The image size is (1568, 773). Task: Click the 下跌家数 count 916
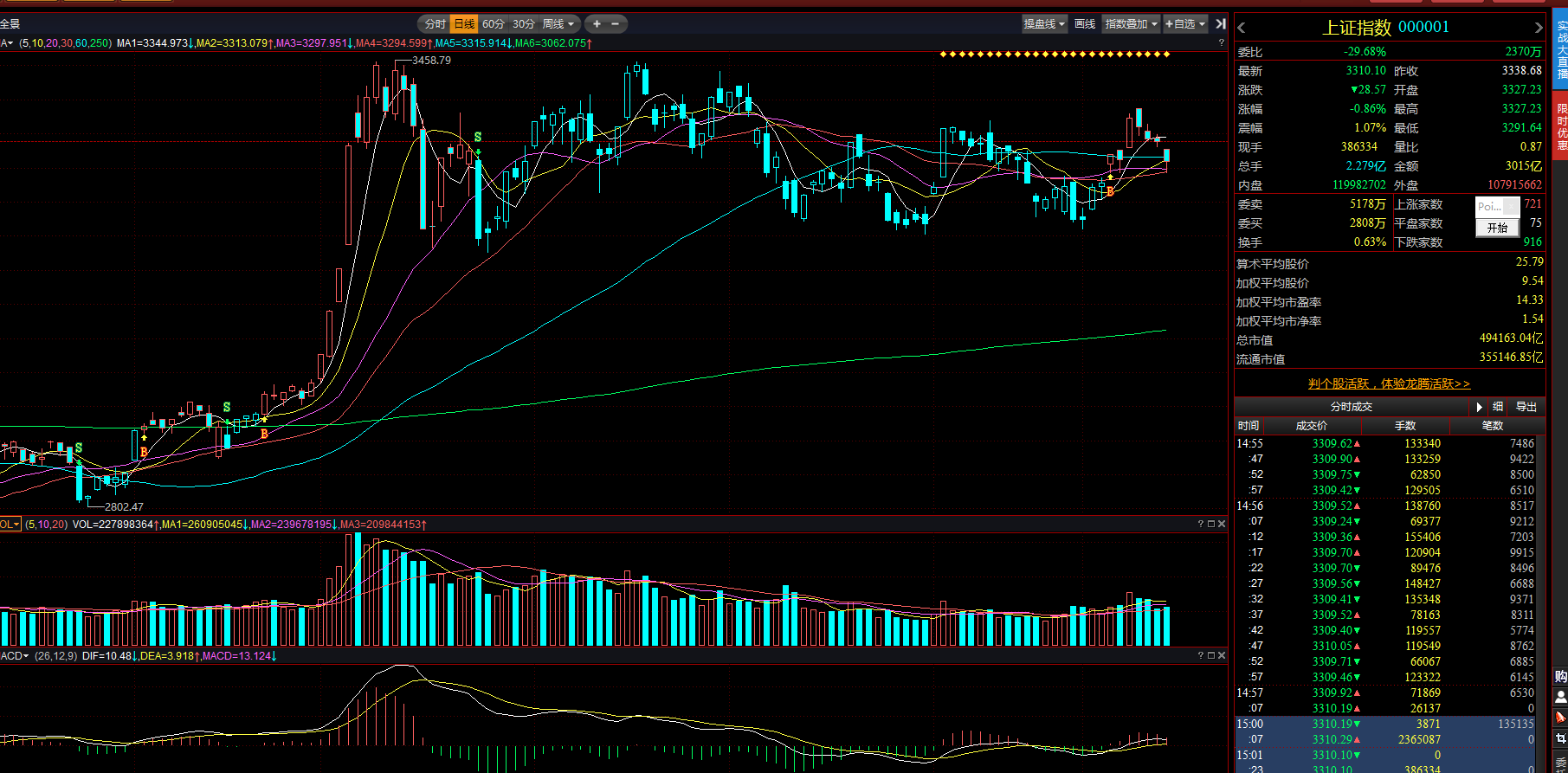pos(1533,242)
